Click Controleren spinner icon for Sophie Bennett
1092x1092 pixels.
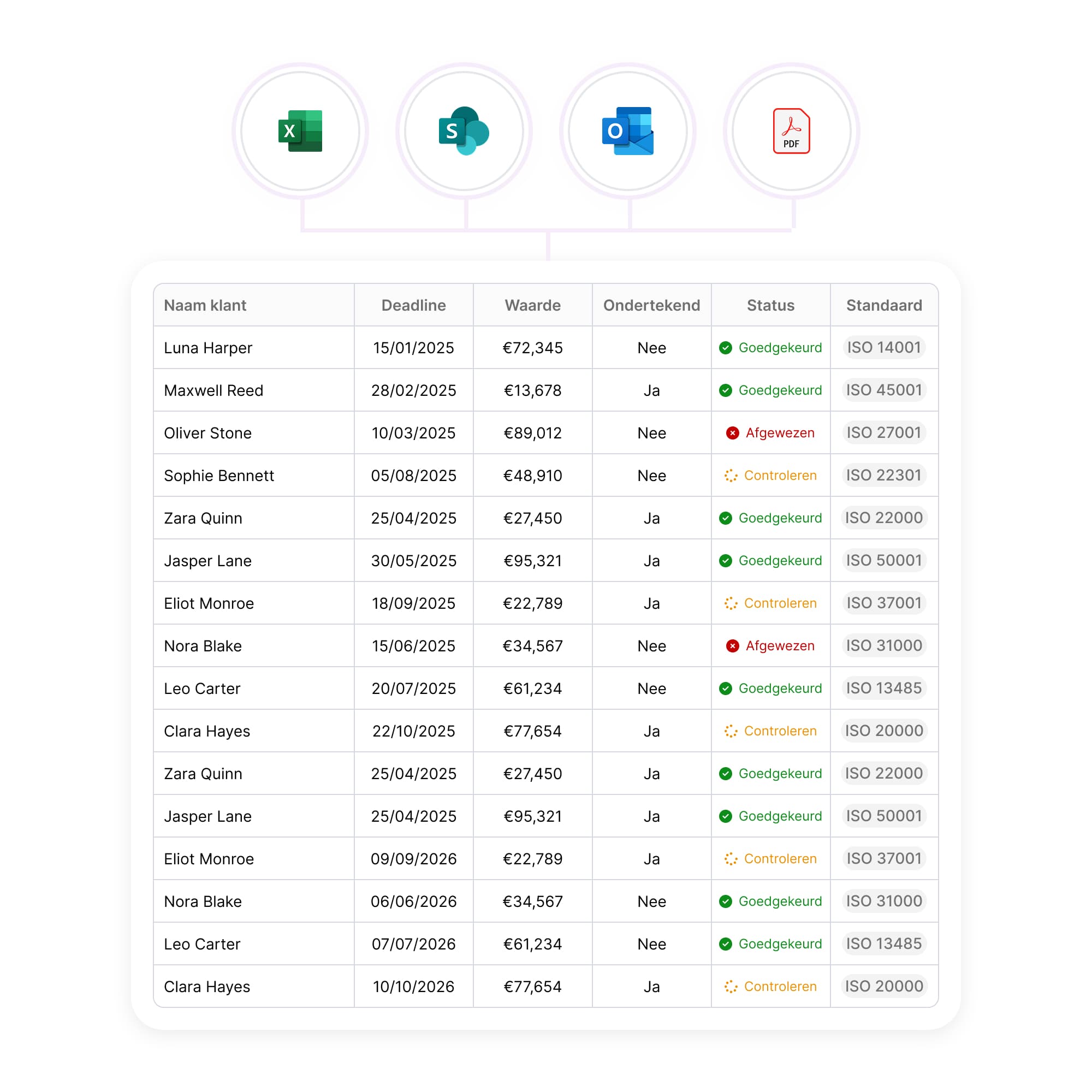pos(730,476)
